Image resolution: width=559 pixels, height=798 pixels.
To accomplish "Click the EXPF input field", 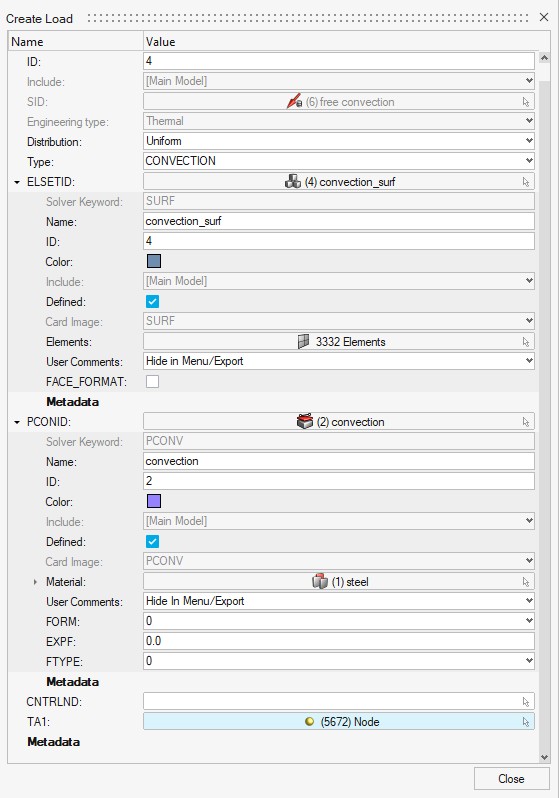I will click(339, 641).
